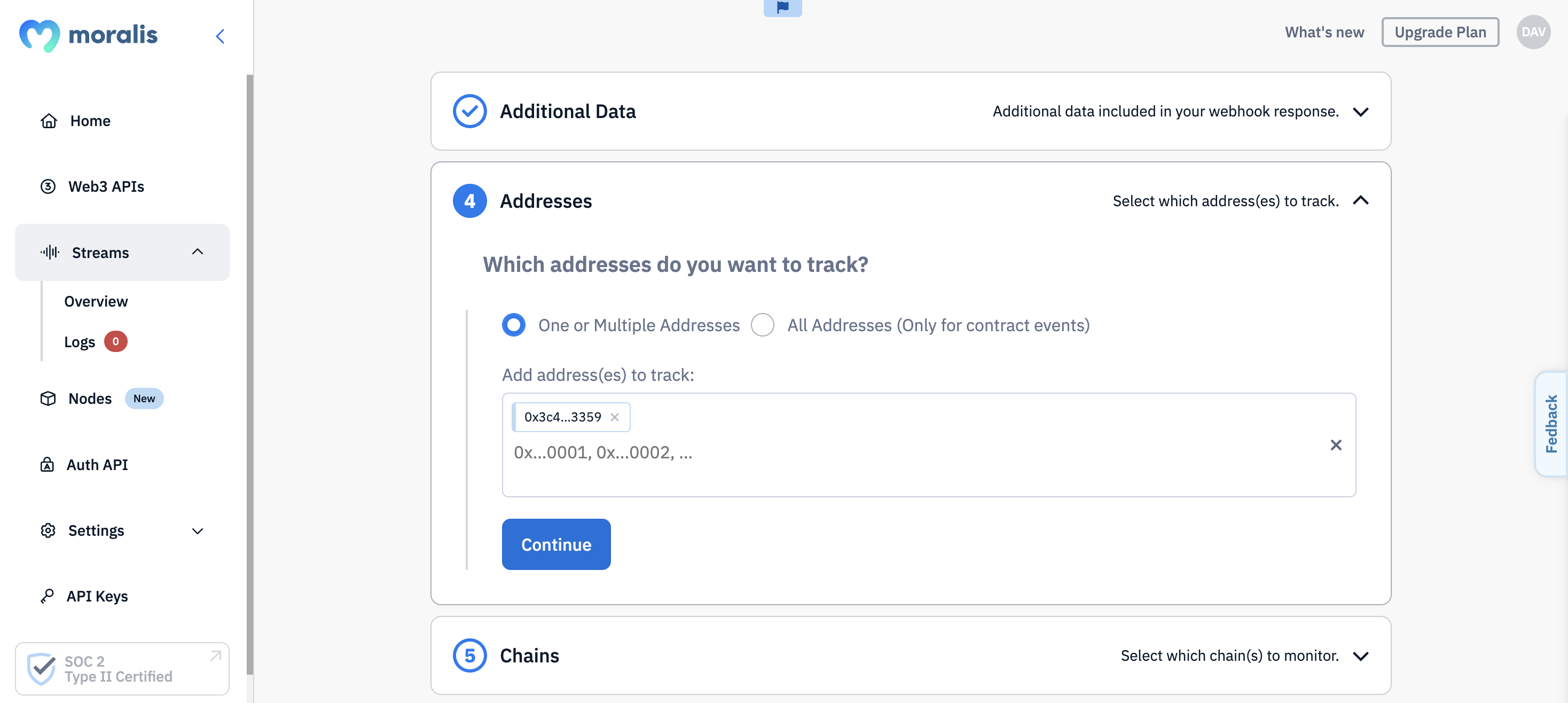
Task: Click SOC 2 Type II Certified card
Action: point(122,669)
